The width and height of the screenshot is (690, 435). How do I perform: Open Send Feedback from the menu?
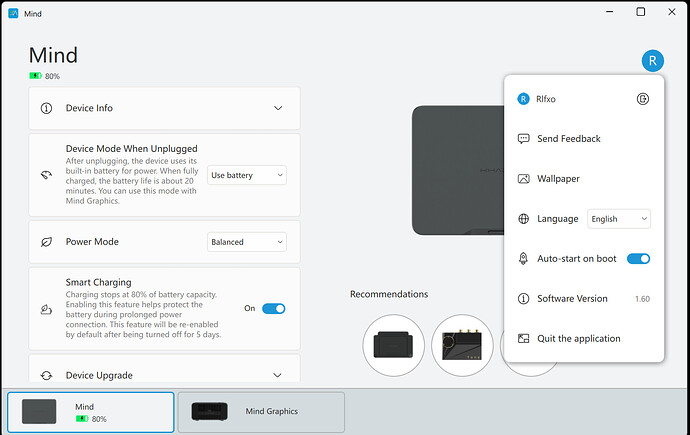[x=568, y=139]
